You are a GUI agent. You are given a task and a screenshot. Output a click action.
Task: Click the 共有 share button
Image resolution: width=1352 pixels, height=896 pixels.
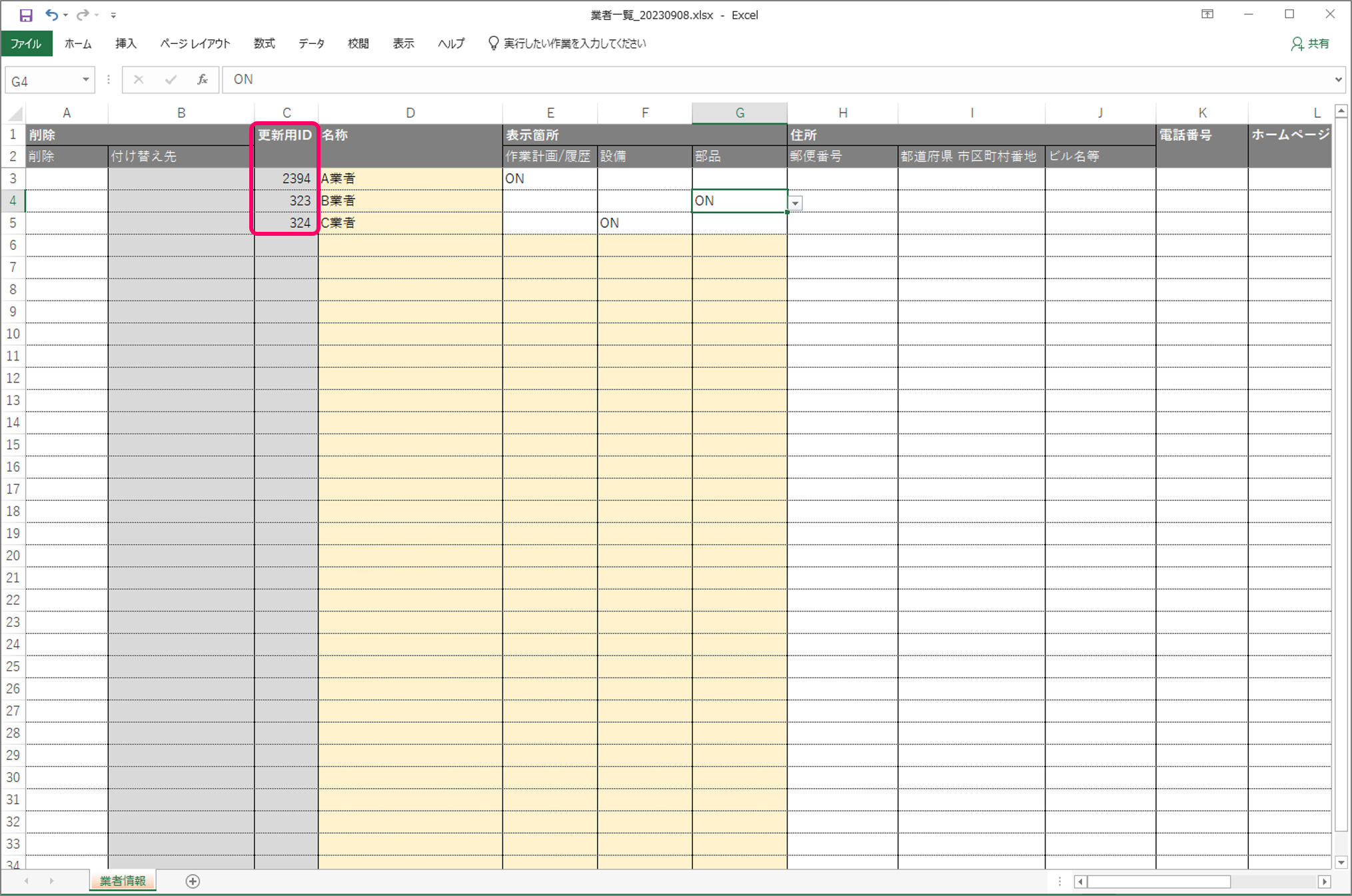(1310, 44)
